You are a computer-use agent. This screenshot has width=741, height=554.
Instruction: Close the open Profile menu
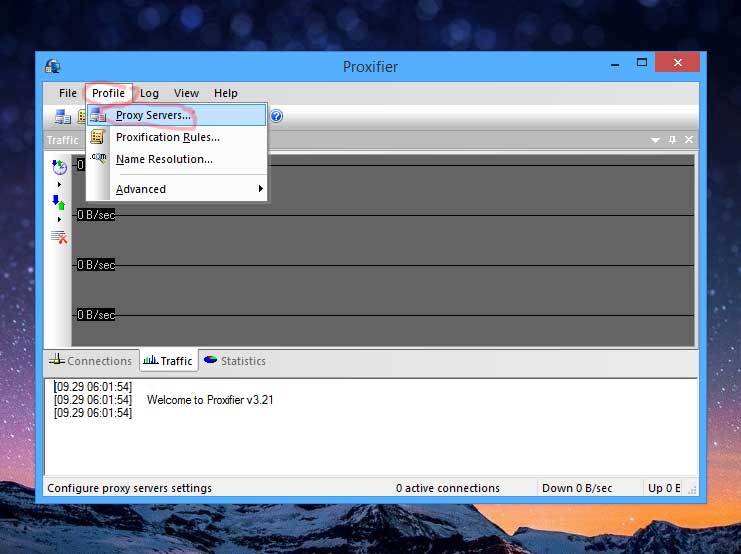coord(108,93)
